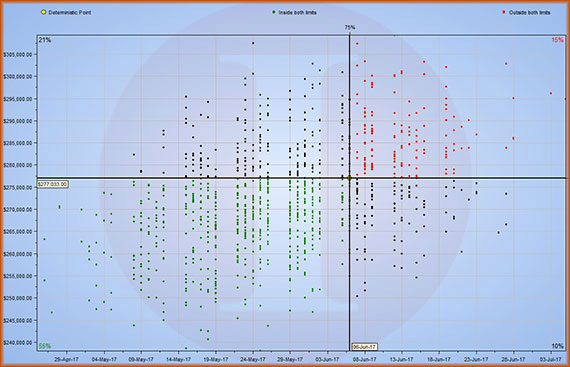
Task: Click the 10% bottom-right quadrant label
Action: (x=557, y=346)
